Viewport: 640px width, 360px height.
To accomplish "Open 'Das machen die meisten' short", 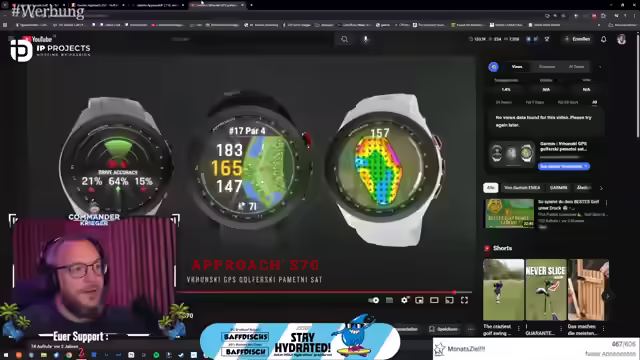I will point(588,289).
